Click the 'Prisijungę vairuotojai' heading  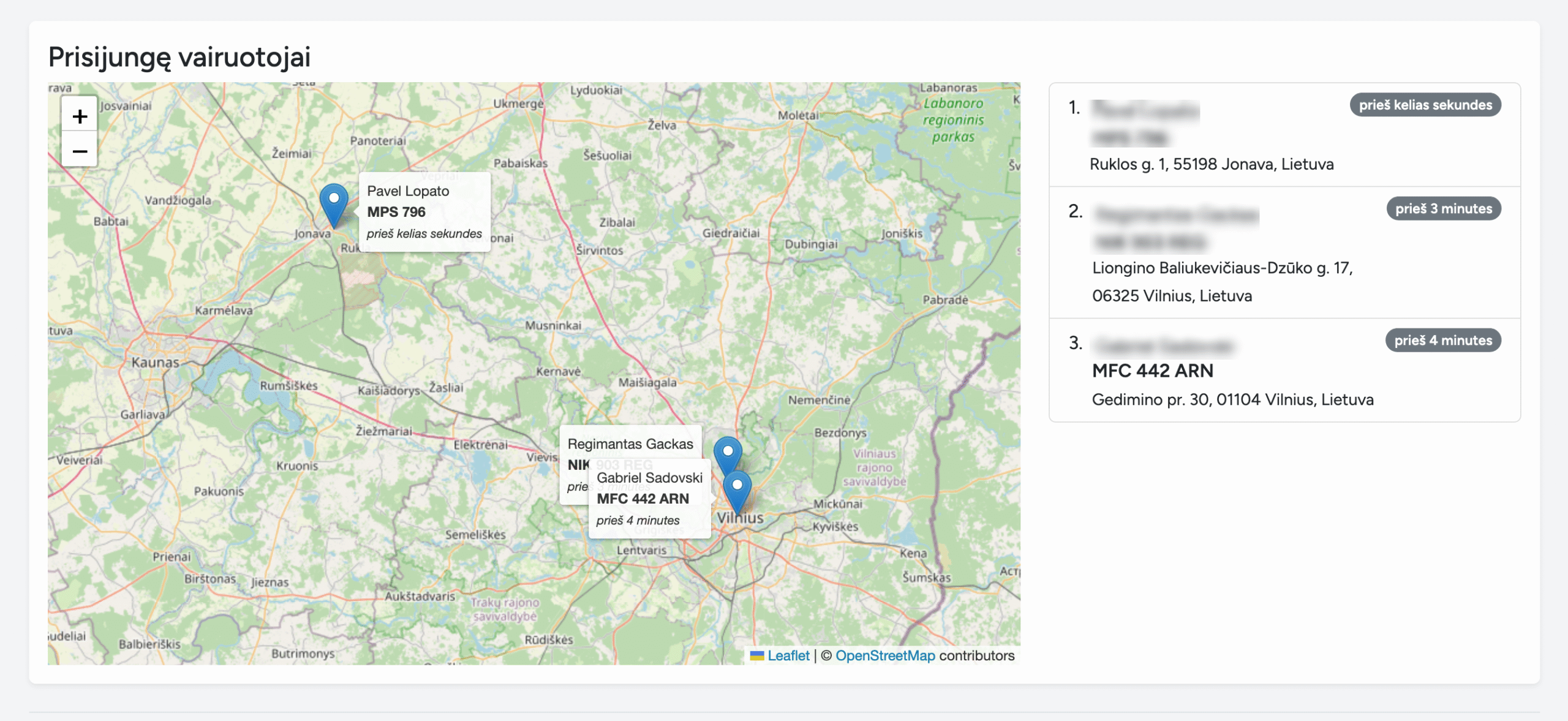[x=179, y=57]
